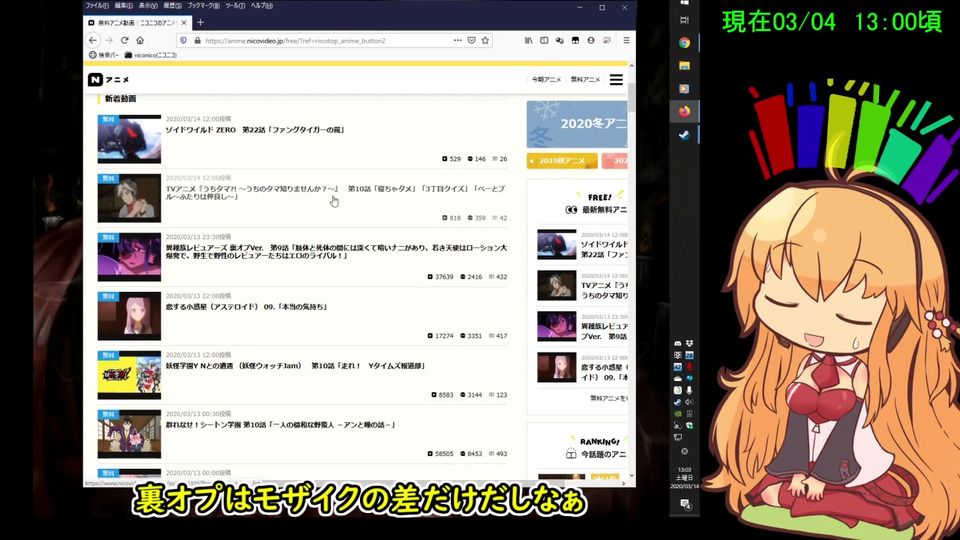The height and width of the screenshot is (540, 960).
Task: Open 妖怪学園Y 第10話 title
Action: [x=295, y=366]
